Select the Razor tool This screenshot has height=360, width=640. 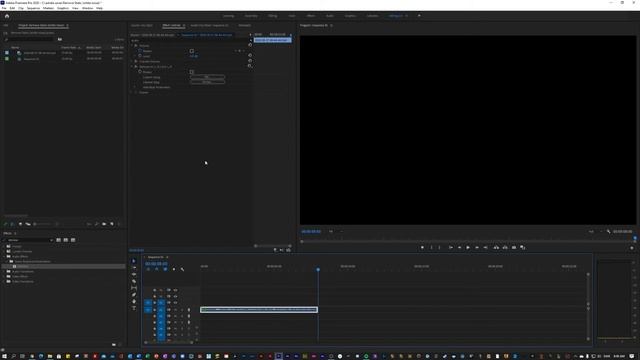pyautogui.click(x=134, y=281)
